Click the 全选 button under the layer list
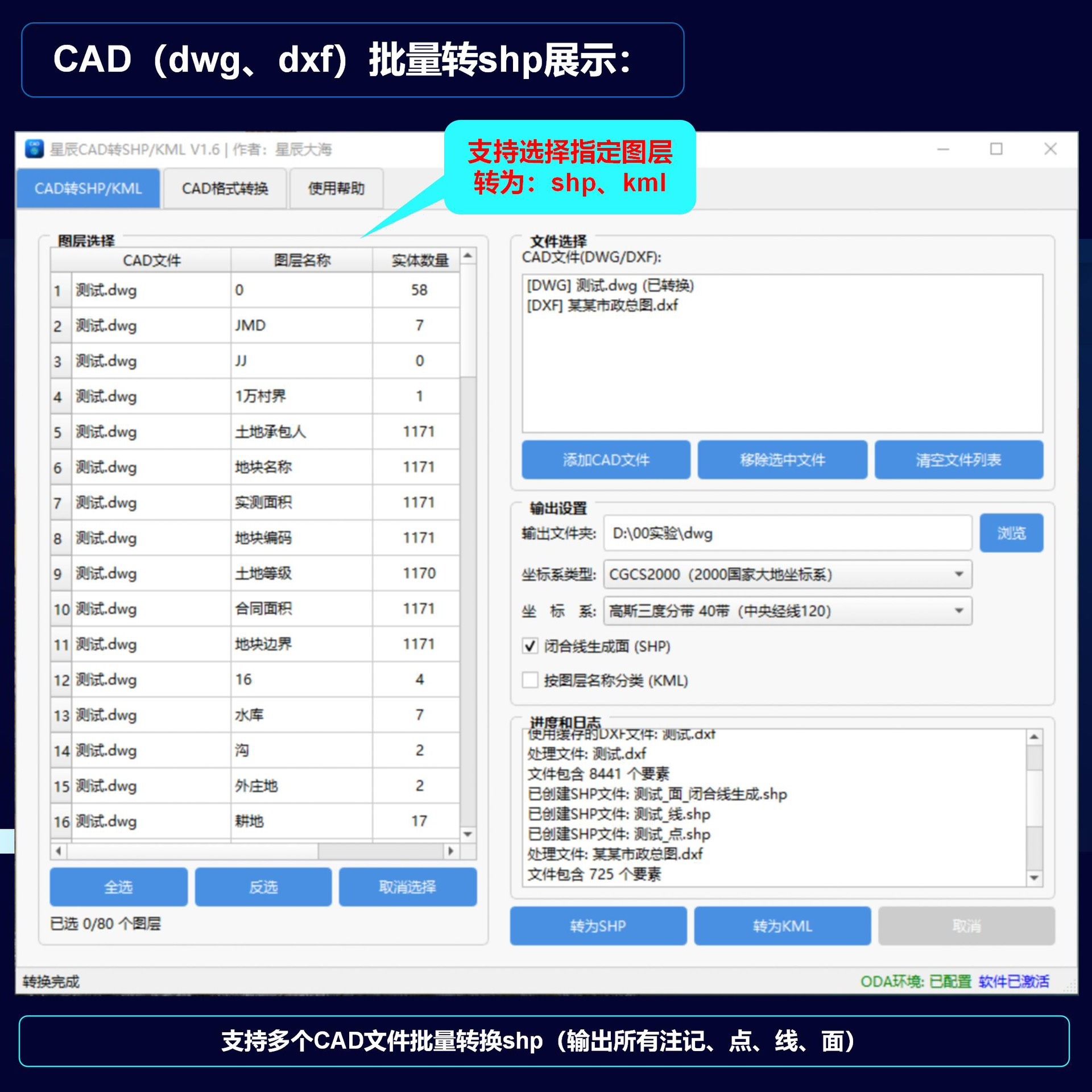Viewport: 1092px width, 1092px height. coord(118,887)
